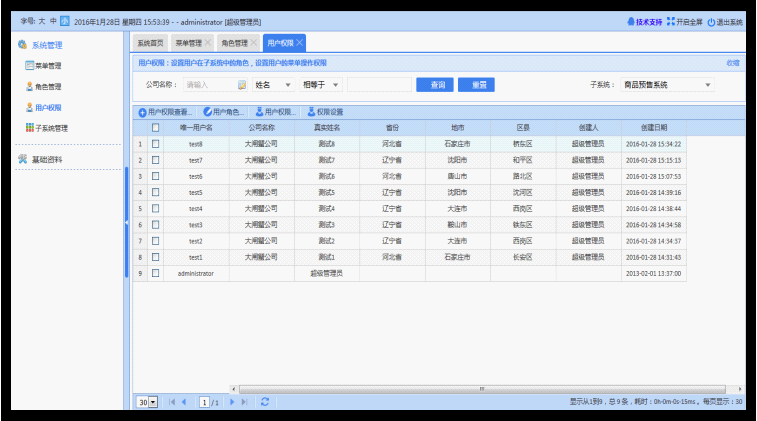Switch to the 菜单管理 tab

(188, 43)
